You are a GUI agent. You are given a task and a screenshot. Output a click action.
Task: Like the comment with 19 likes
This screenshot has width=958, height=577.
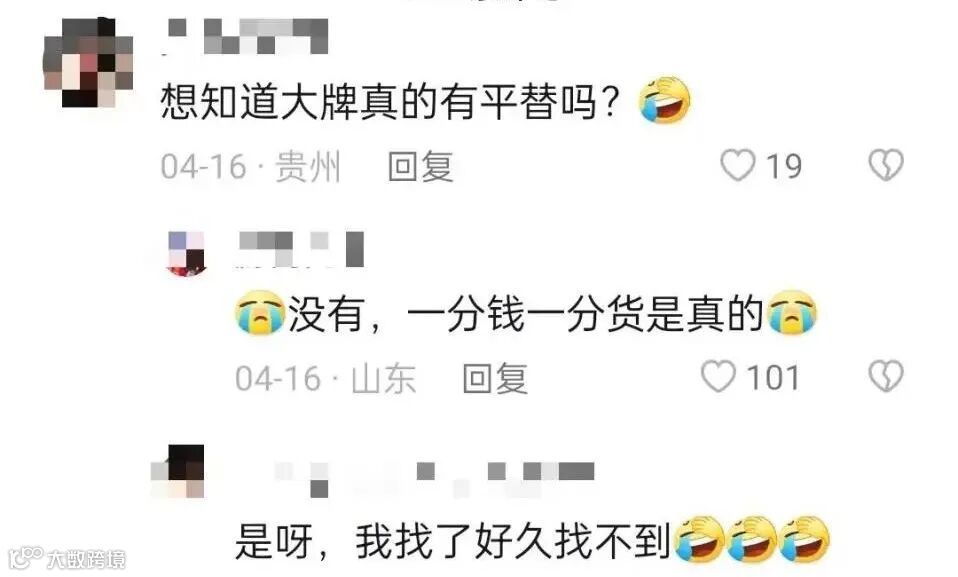[x=738, y=165]
